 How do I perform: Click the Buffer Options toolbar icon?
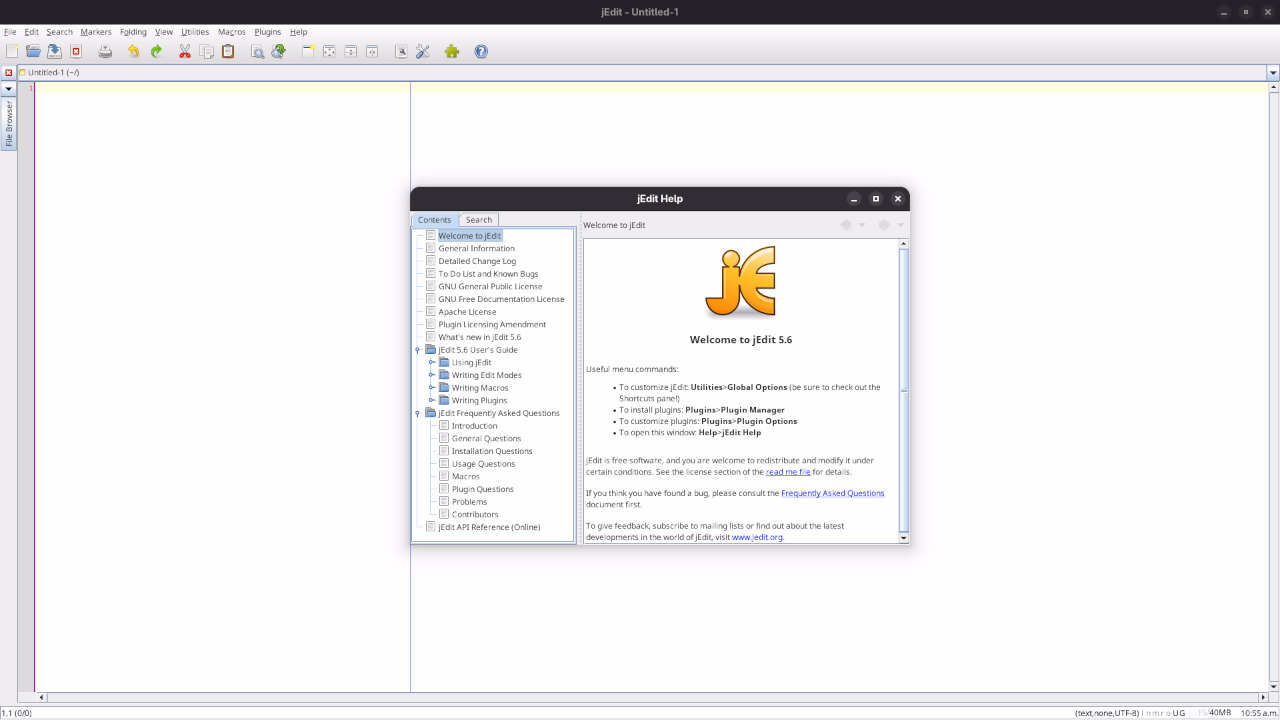pyautogui.click(x=401, y=51)
